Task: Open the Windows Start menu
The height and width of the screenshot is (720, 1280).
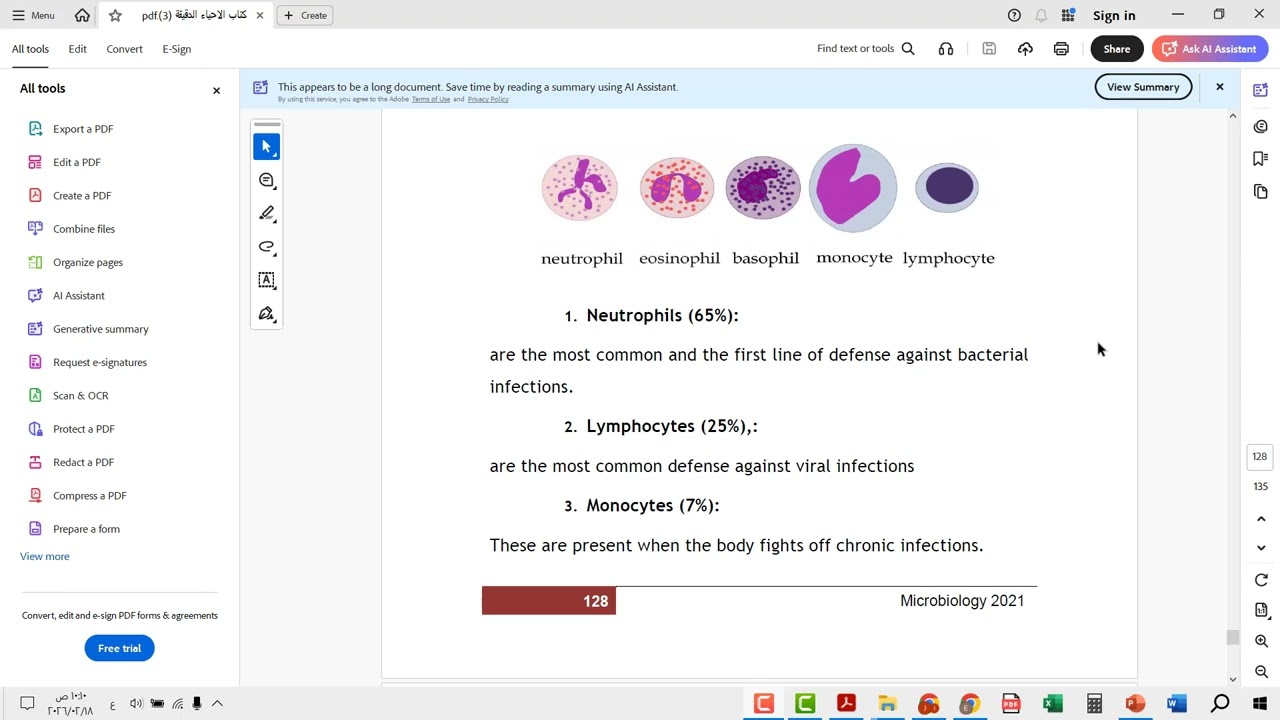Action: click(1260, 704)
